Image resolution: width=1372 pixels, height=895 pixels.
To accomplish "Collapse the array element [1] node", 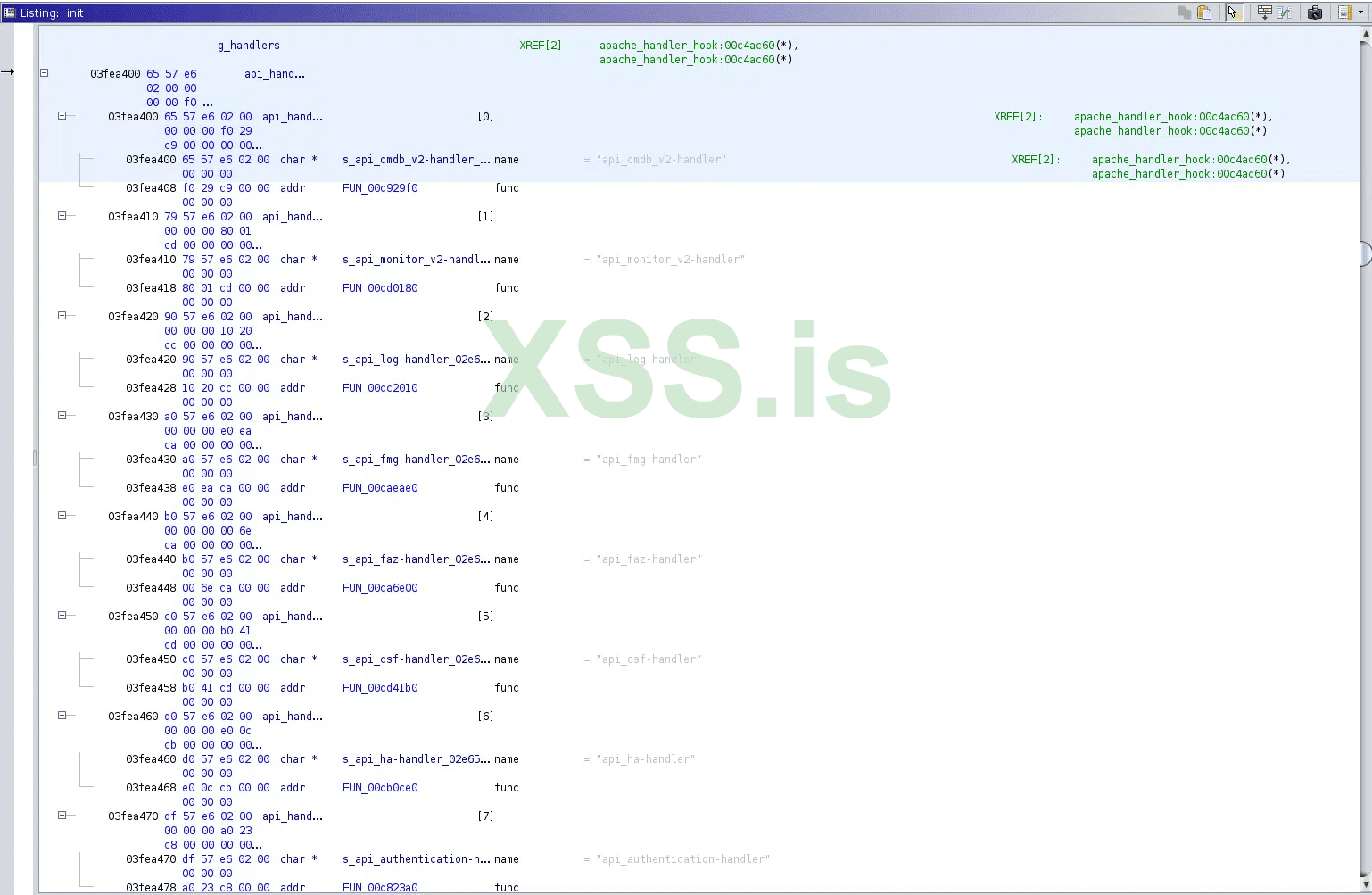I will pos(62,216).
